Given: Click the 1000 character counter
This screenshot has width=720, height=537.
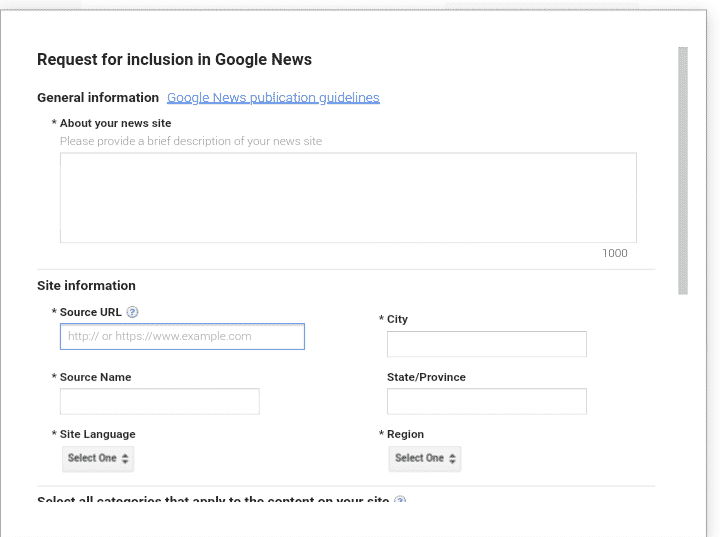Looking at the screenshot, I should 615,253.
